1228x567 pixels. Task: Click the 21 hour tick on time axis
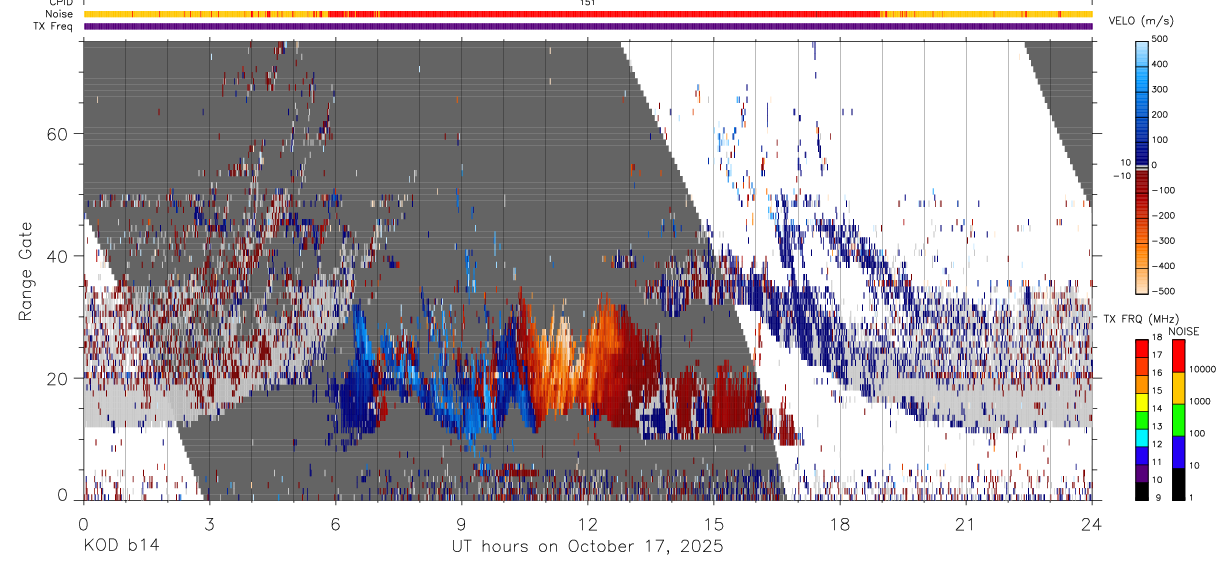click(x=966, y=524)
